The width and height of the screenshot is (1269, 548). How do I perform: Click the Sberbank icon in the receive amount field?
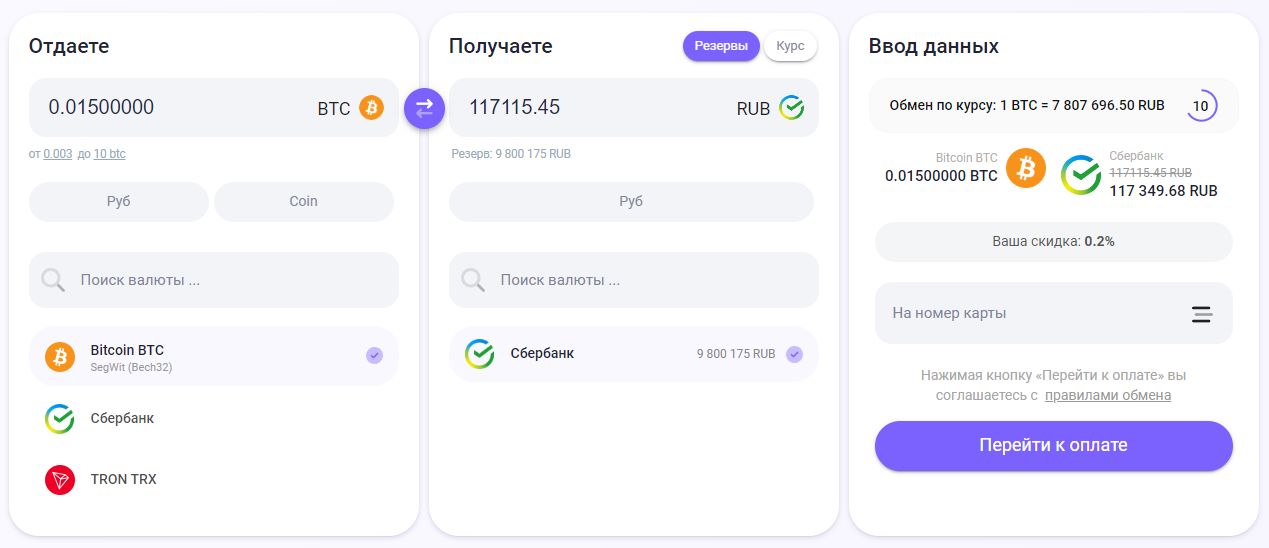tap(791, 108)
